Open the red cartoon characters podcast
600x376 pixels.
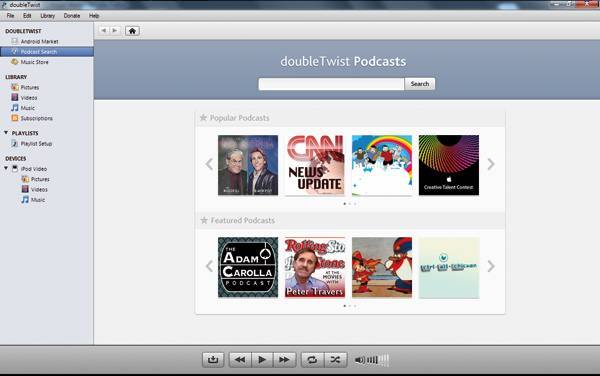(382, 267)
